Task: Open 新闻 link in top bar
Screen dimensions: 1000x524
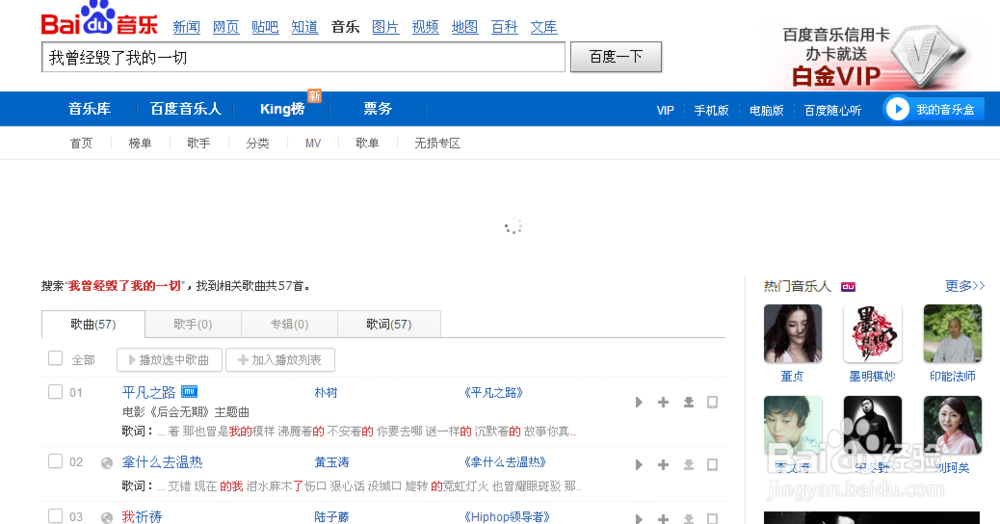Action: [186, 27]
